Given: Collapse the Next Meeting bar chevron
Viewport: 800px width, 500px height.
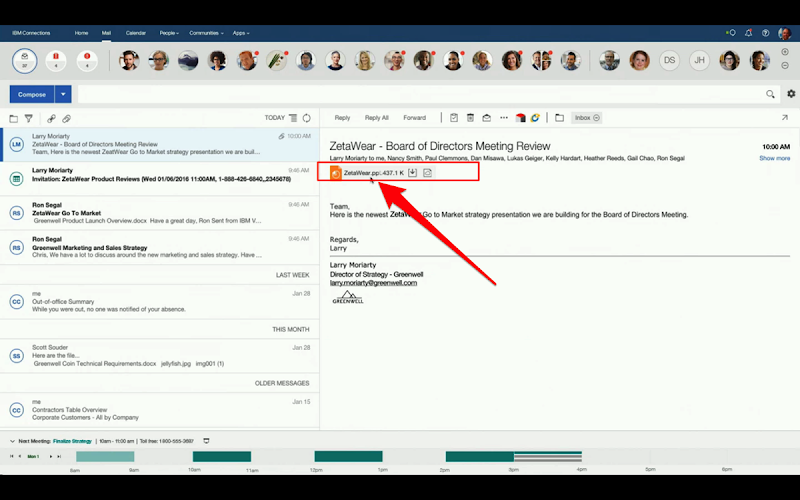Looking at the screenshot, I should click(12, 441).
